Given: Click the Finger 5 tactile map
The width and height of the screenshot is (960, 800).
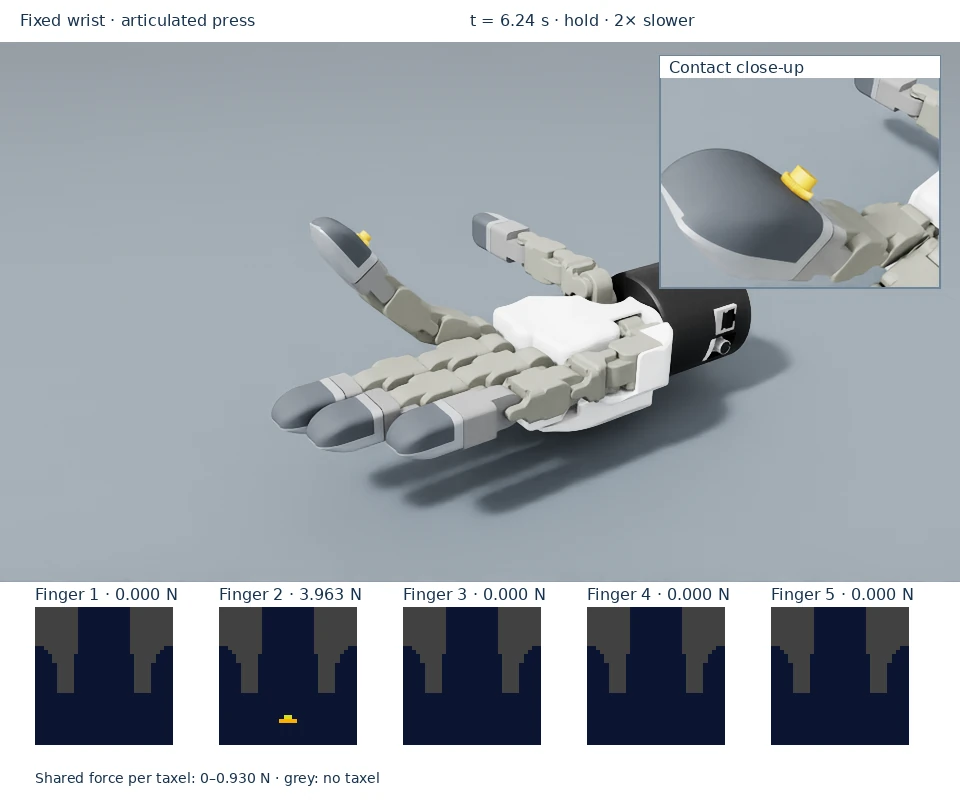Looking at the screenshot, I should click(840, 676).
